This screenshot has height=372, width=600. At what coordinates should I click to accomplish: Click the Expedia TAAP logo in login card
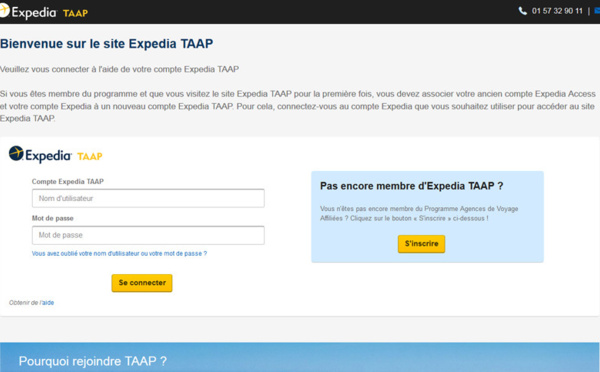pyautogui.click(x=55, y=154)
